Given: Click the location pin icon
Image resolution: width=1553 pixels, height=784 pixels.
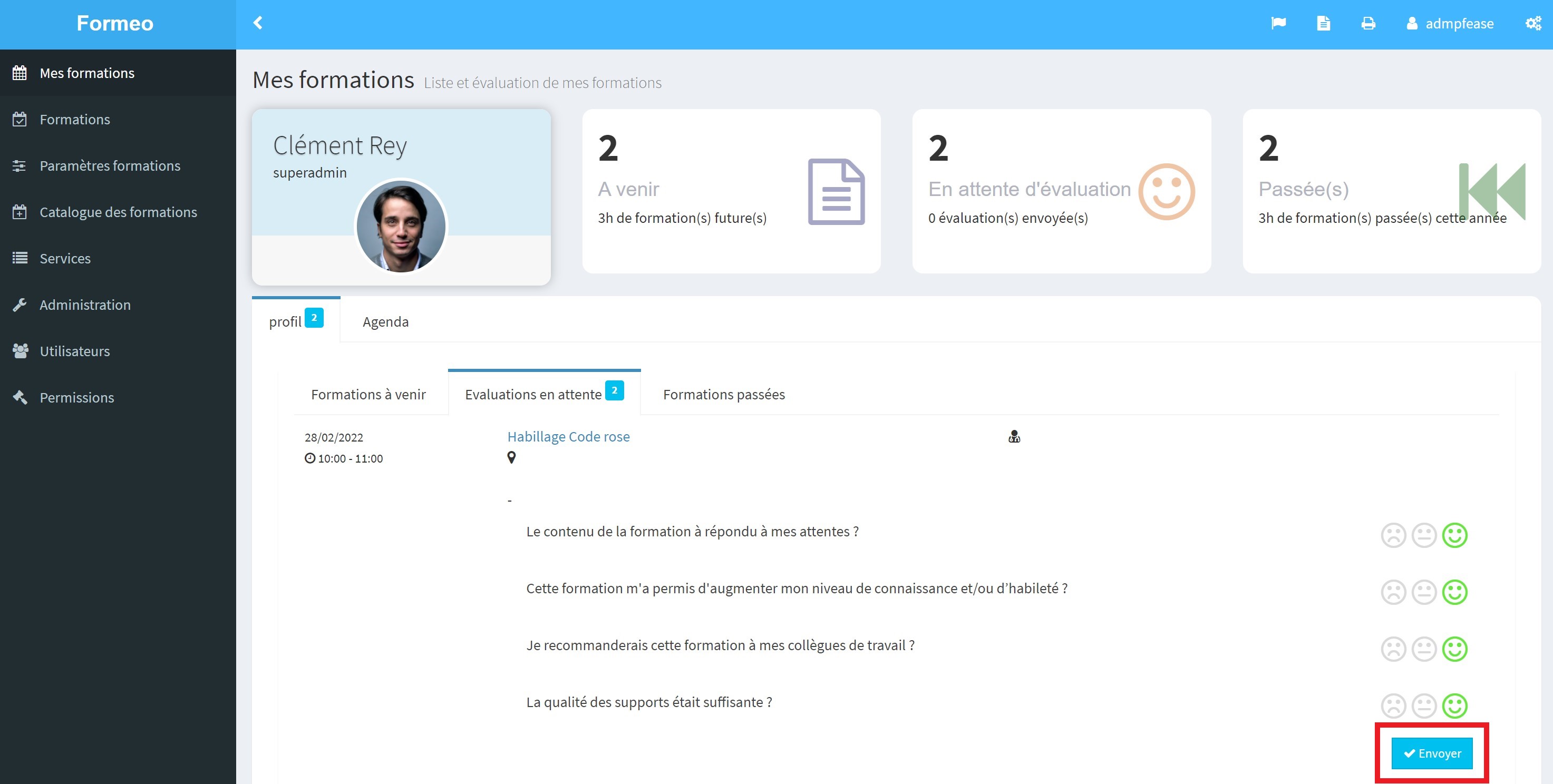Looking at the screenshot, I should coord(511,457).
